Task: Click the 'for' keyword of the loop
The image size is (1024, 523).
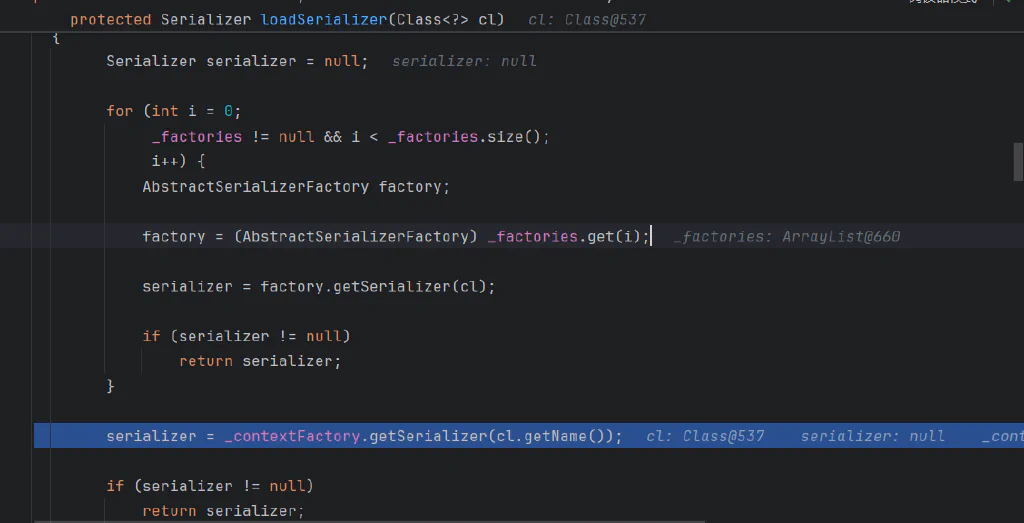Action: click(120, 112)
